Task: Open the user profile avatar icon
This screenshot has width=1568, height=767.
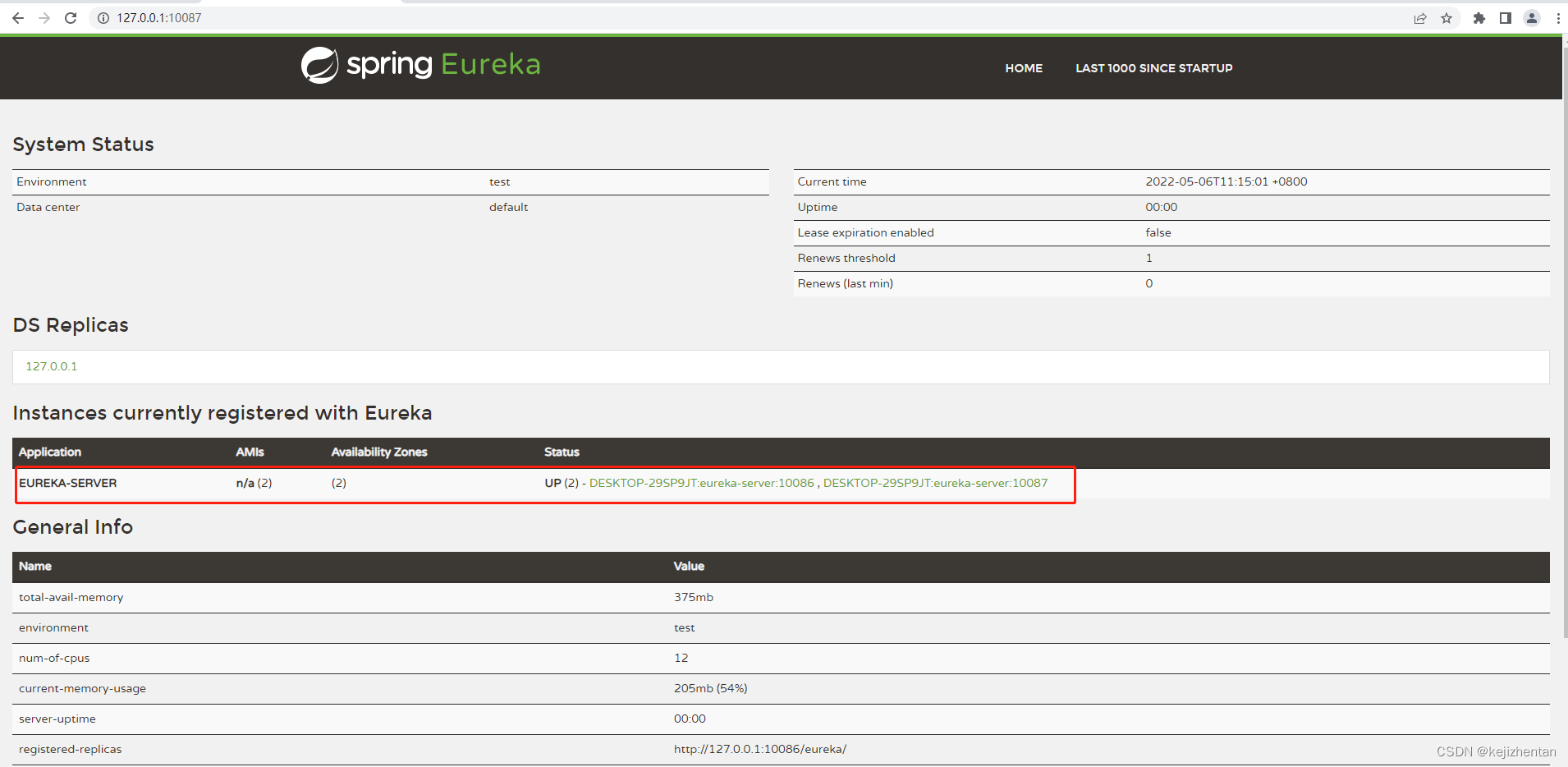Action: click(1532, 18)
